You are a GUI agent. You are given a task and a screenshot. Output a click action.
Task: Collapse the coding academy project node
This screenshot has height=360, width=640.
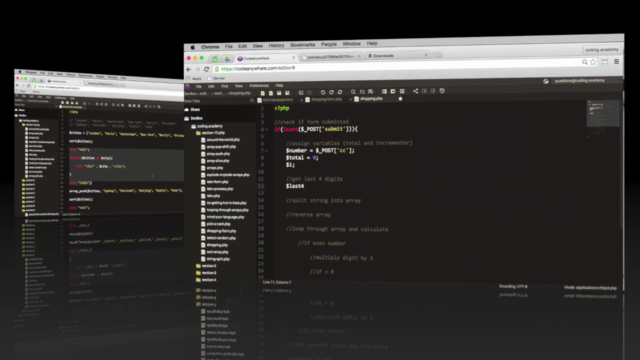pos(207,126)
